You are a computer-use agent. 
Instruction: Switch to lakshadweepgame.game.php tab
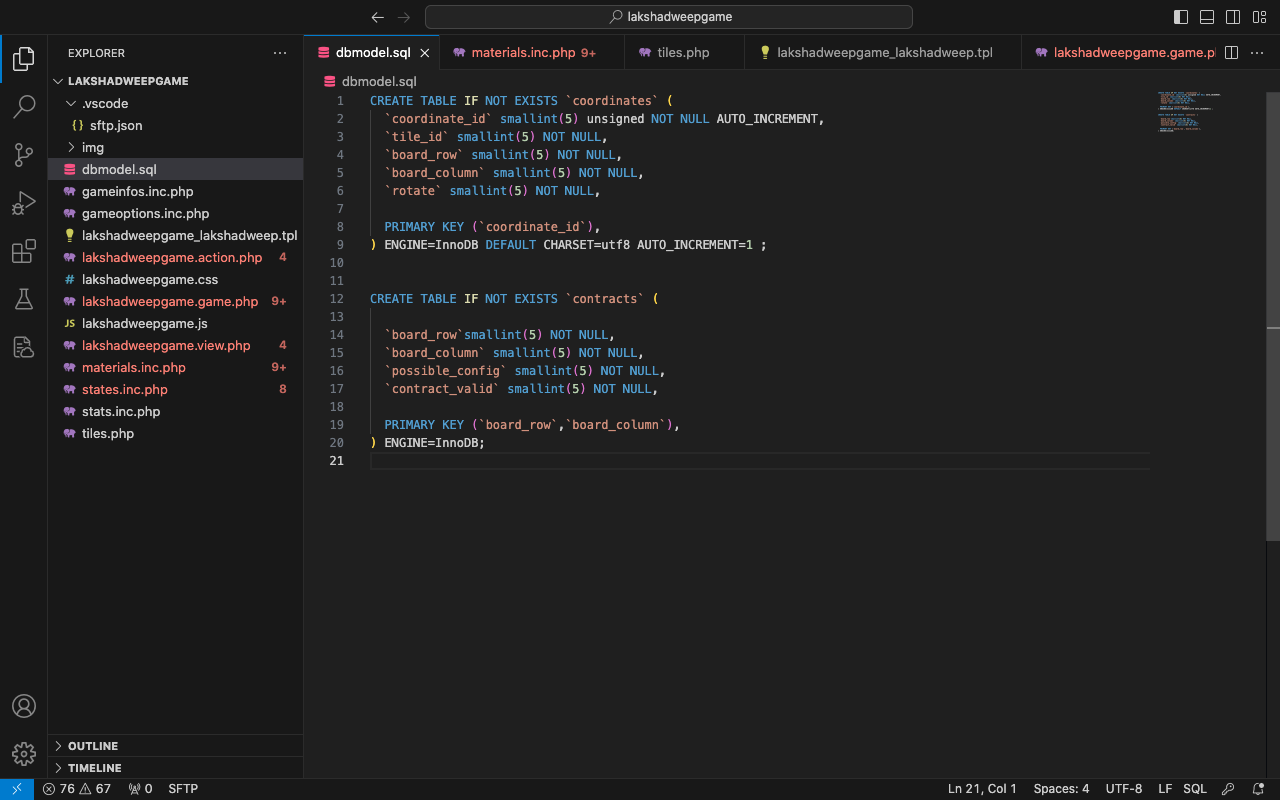(1118, 53)
